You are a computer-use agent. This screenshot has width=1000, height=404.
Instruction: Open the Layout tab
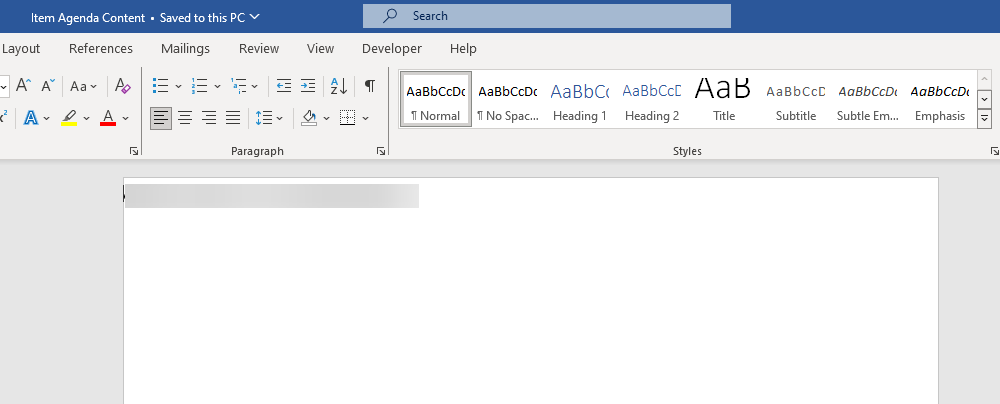click(x=20, y=49)
